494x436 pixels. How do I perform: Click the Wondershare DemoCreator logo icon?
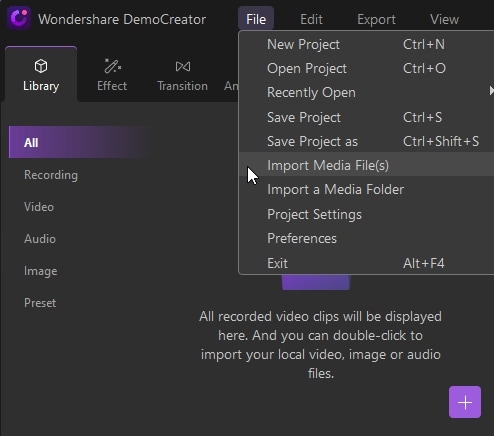pyautogui.click(x=19, y=19)
